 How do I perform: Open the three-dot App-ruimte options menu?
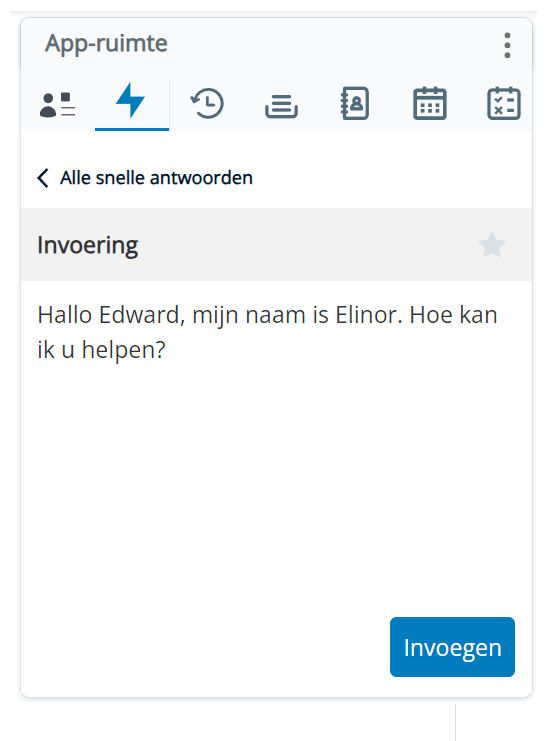(x=507, y=45)
